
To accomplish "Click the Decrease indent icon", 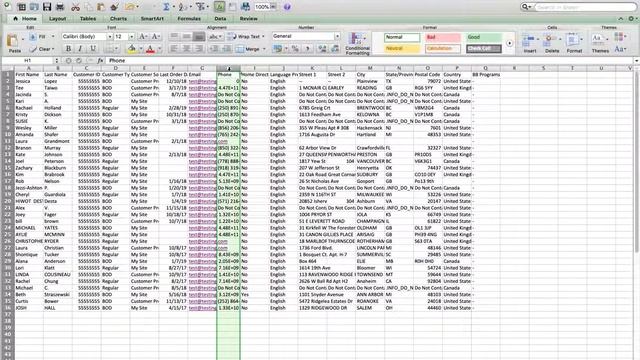I will 214,49.
